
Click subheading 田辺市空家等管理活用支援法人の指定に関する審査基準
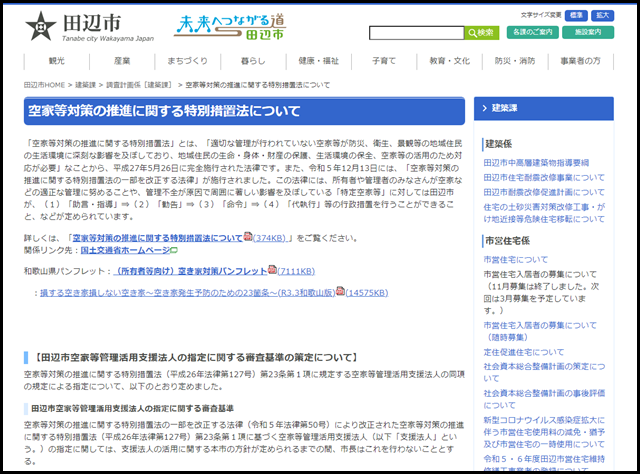coord(132,408)
